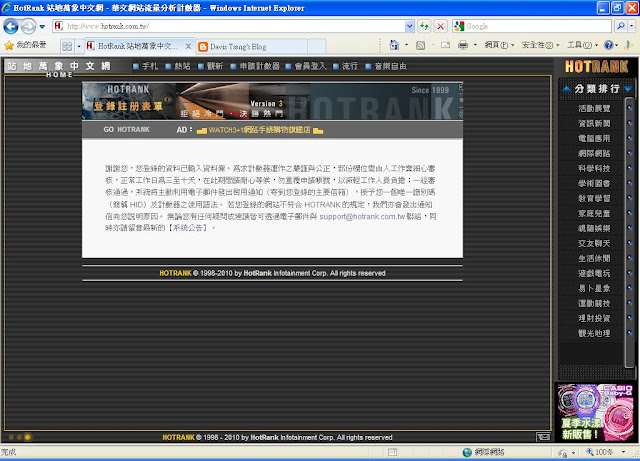Click the magnifier search button beside Google box
Screen dimensions: 640x461
coord(621,26)
